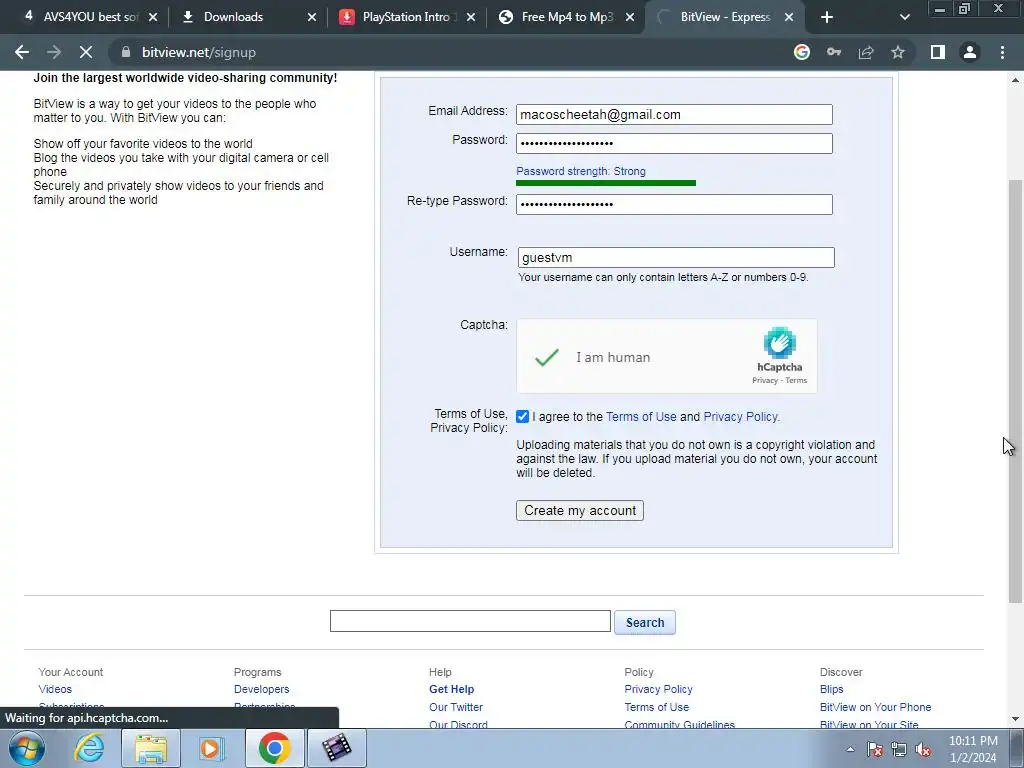The height and width of the screenshot is (768, 1024).
Task: Expand the tab search chevron
Action: pyautogui.click(x=904, y=17)
